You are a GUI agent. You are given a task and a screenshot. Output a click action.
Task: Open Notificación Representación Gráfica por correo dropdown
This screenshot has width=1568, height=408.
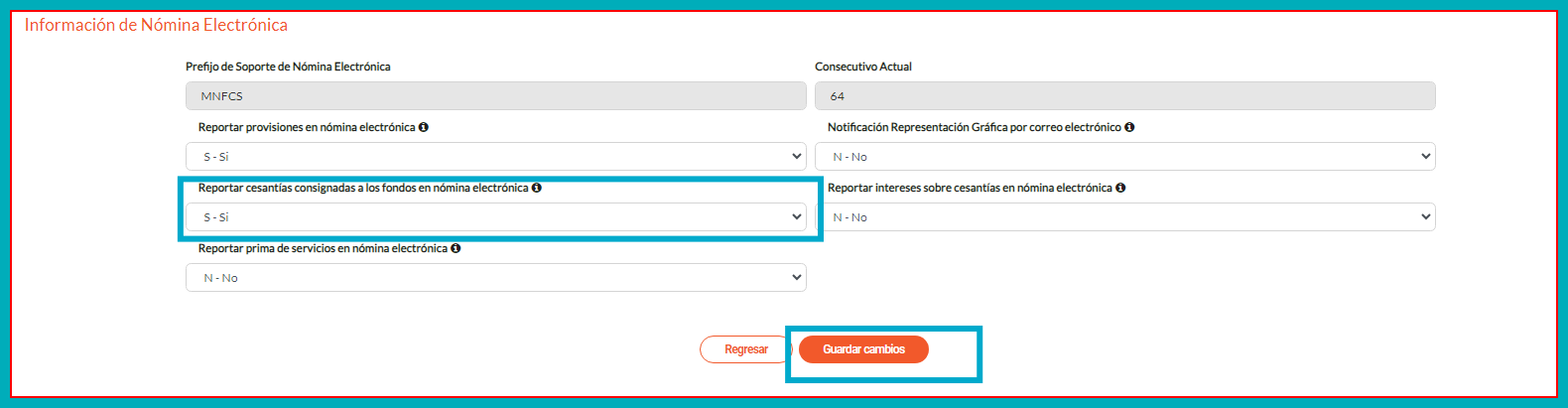click(1124, 157)
